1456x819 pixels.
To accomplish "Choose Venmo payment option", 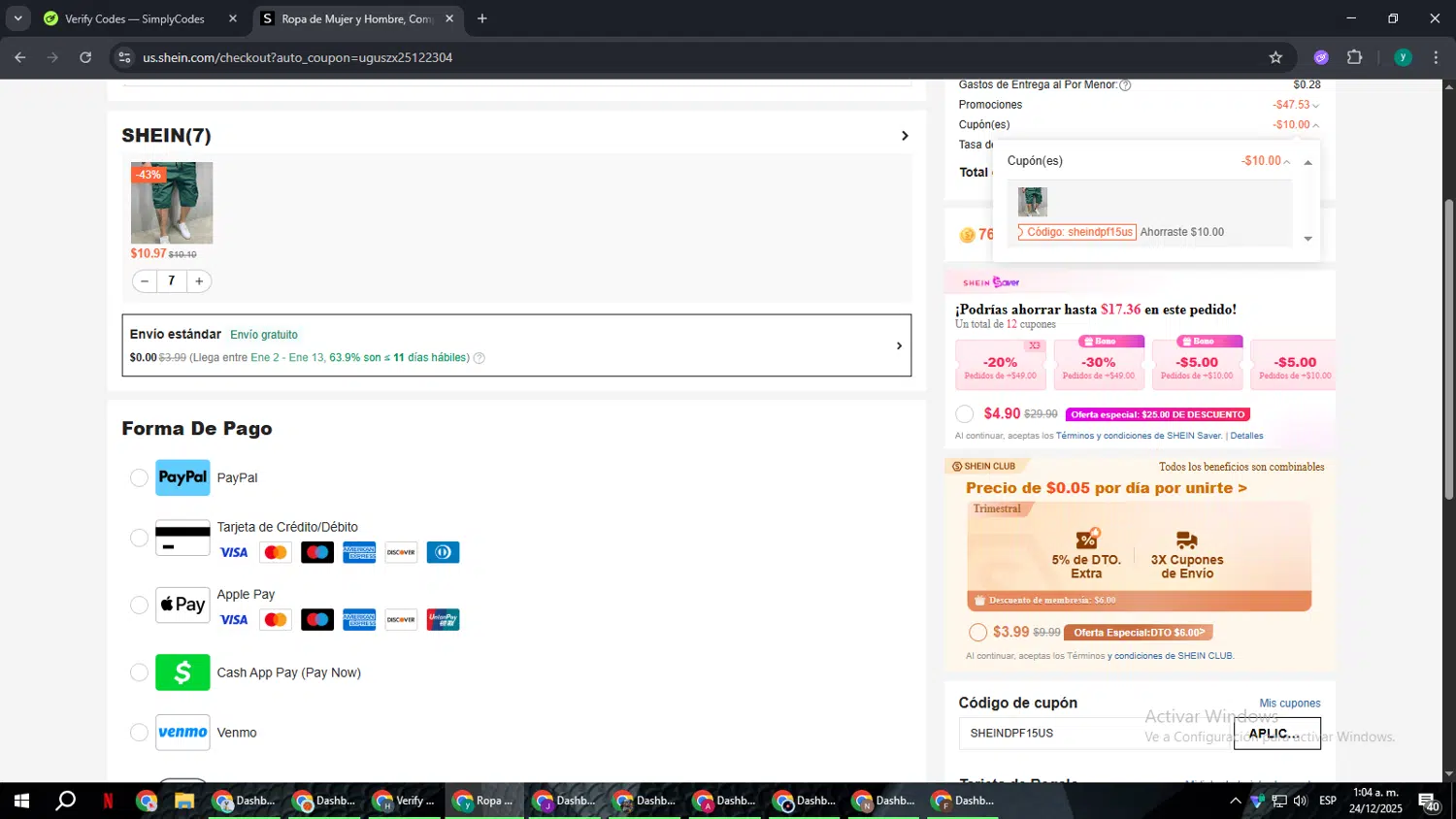I will 139,733.
